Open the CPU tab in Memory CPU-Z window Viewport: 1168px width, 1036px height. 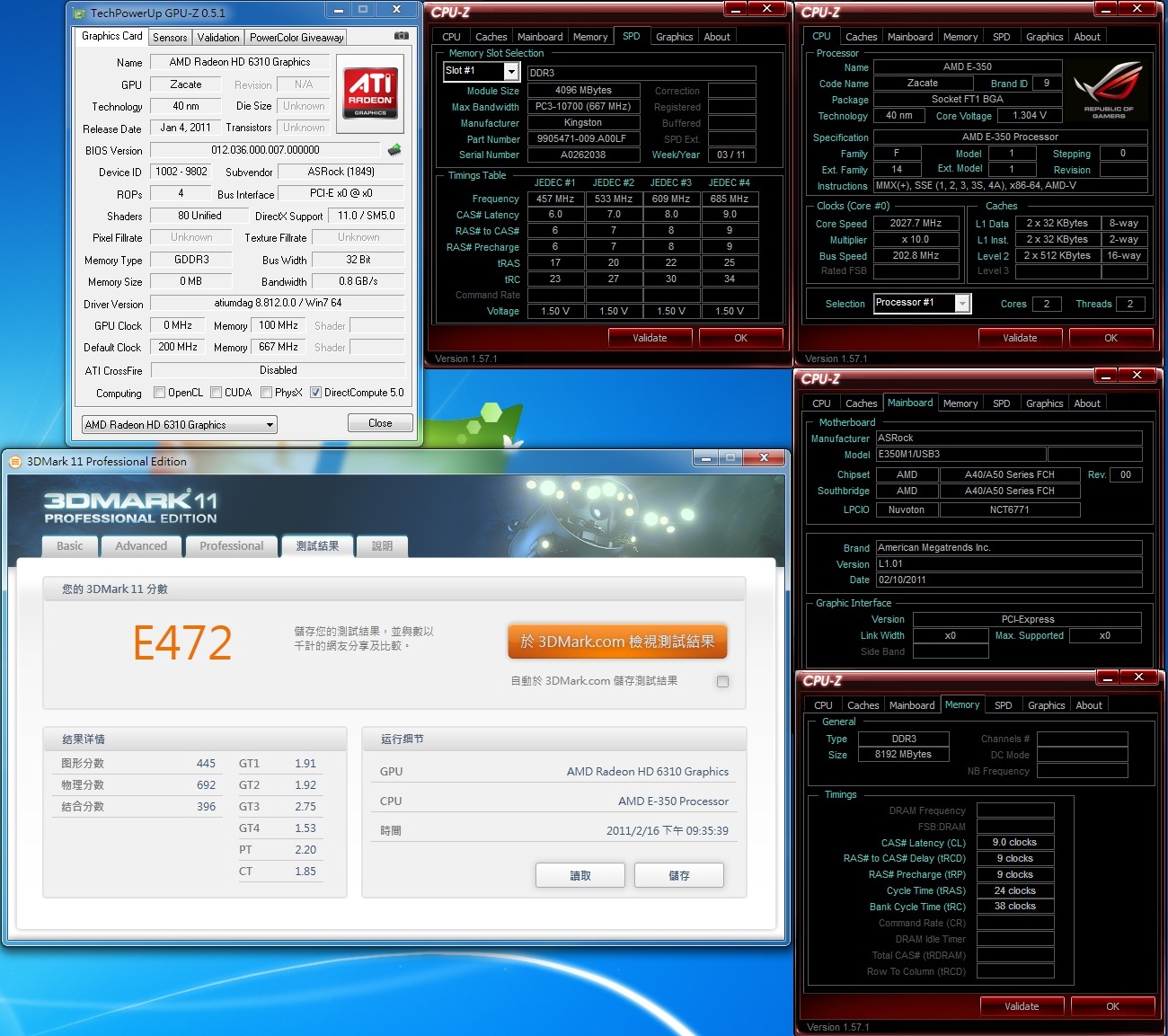pos(823,705)
